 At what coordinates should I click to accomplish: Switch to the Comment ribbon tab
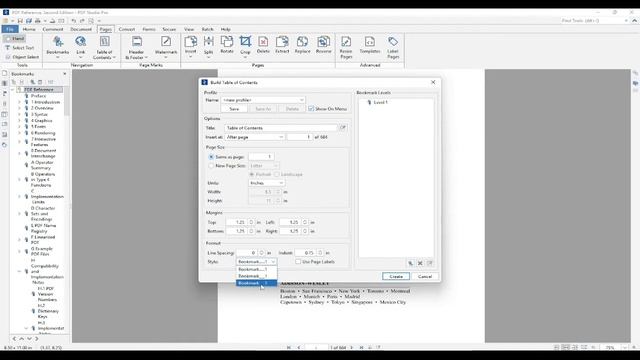(x=53, y=29)
